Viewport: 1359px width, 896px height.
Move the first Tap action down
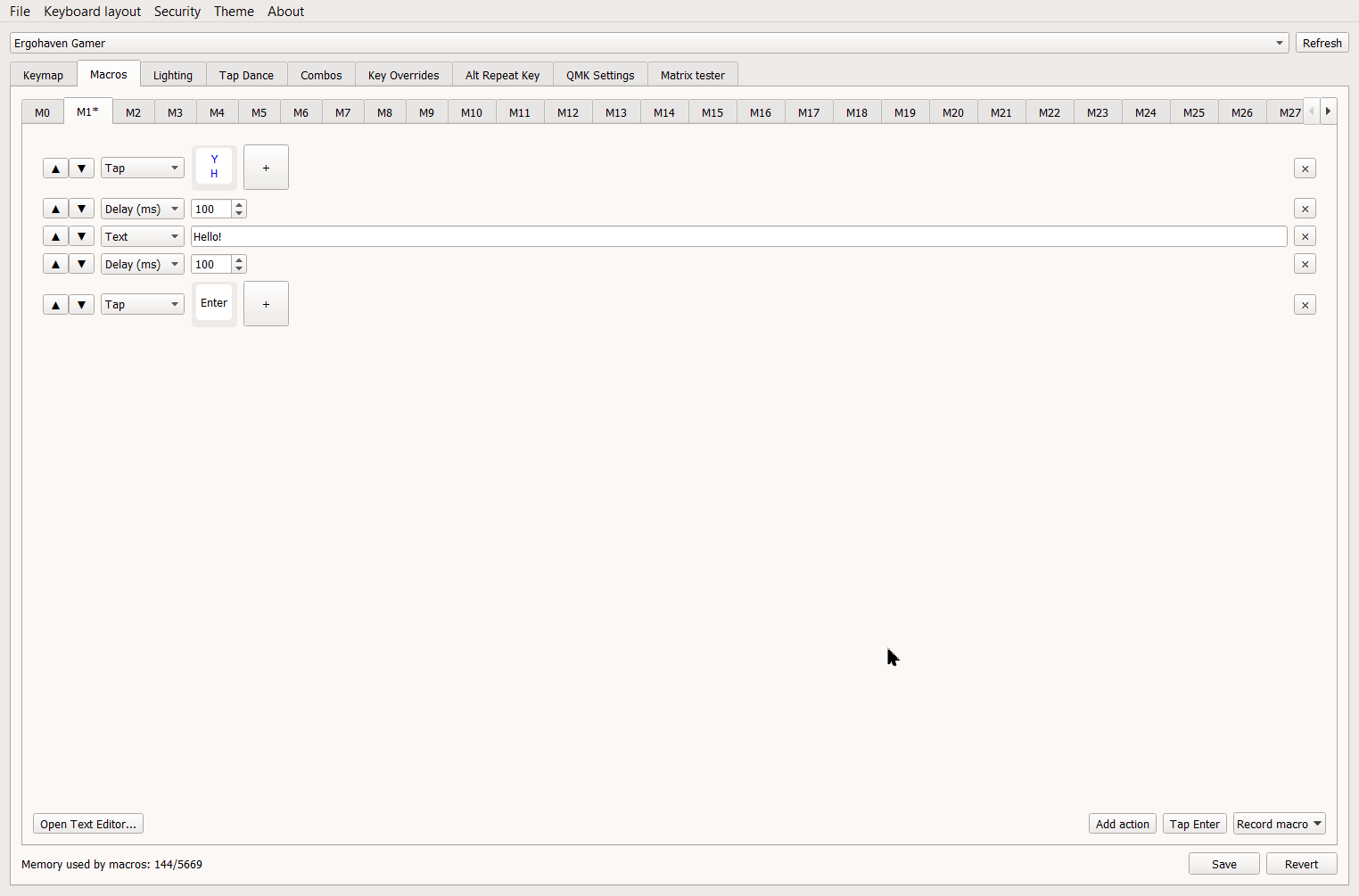coord(81,169)
